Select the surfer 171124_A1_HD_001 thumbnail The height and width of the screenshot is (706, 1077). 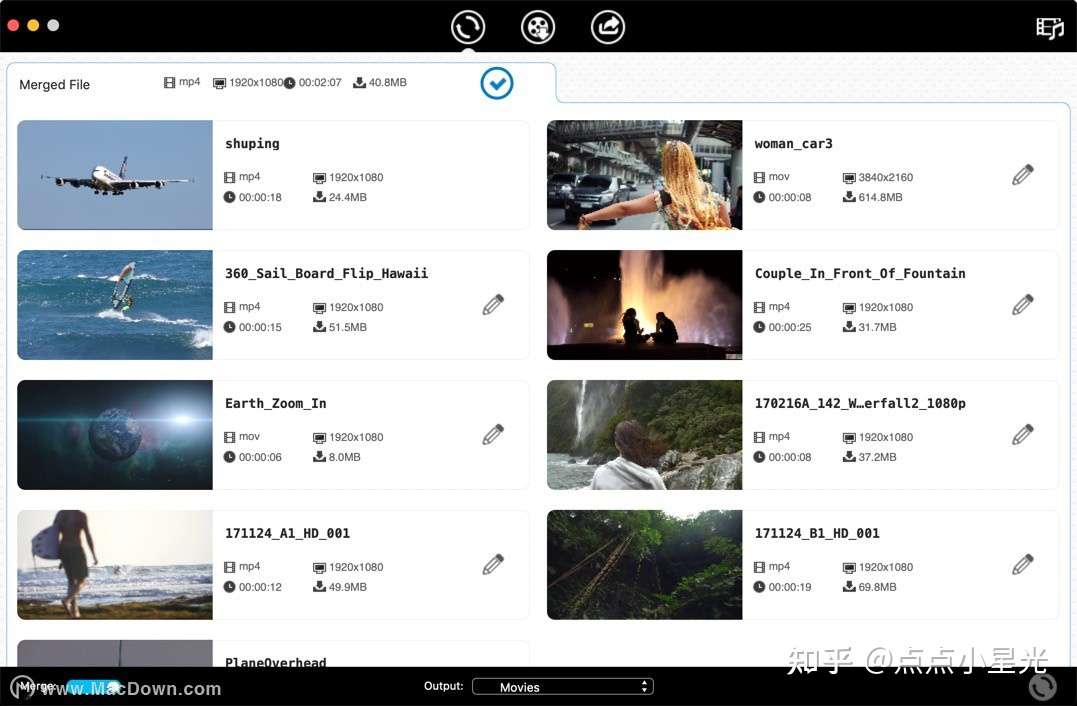[115, 565]
